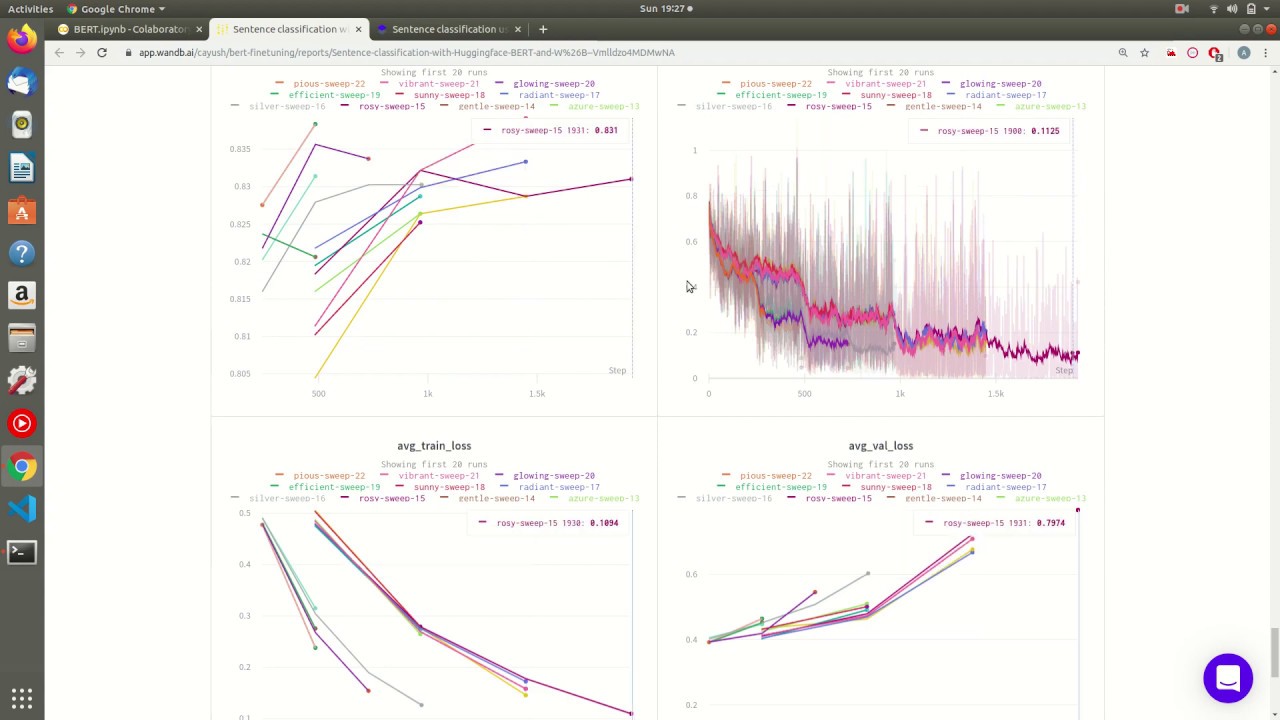
Task: Go back in browser history
Action: 59,53
